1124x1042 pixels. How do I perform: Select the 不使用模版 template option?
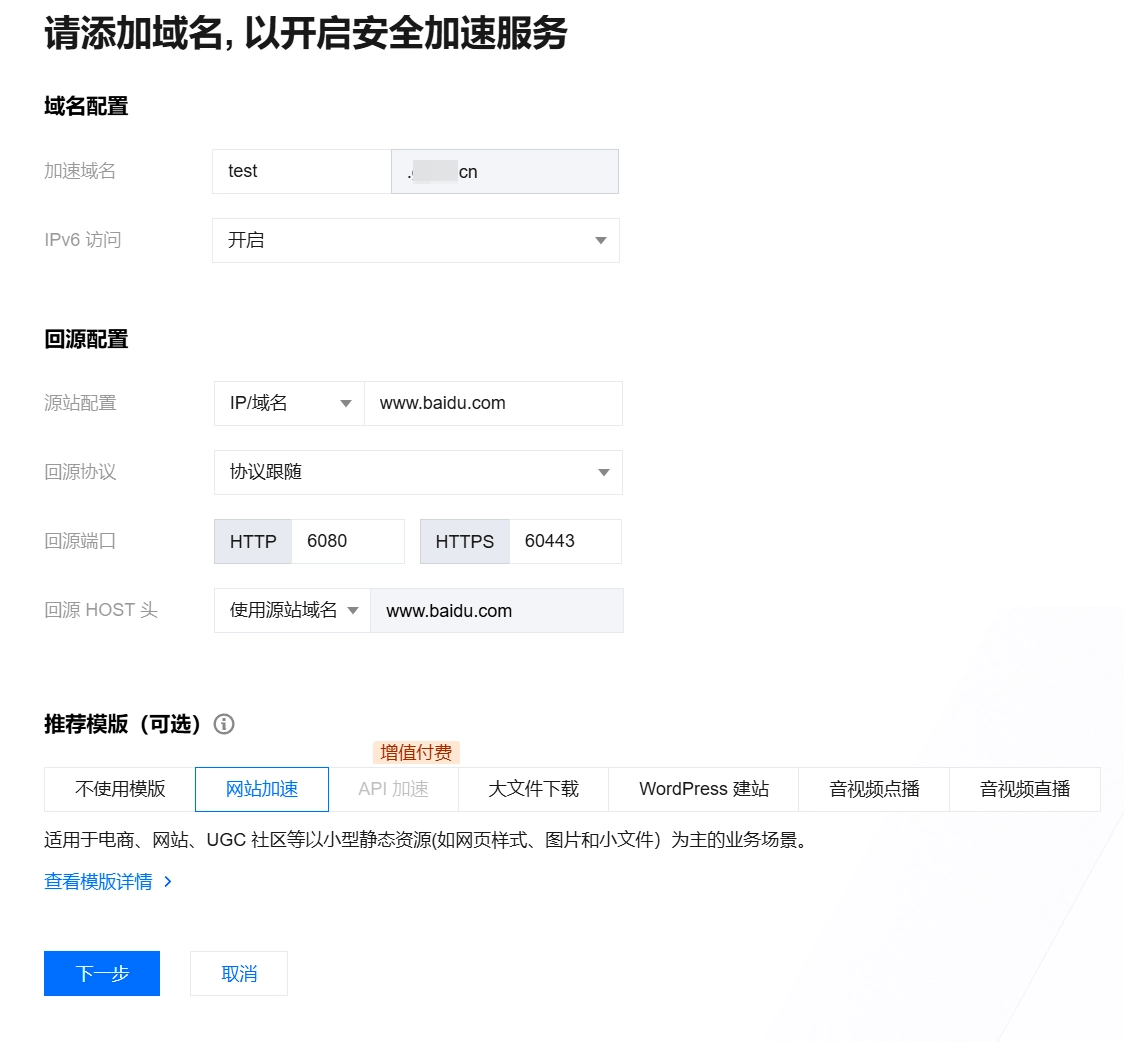(x=120, y=789)
